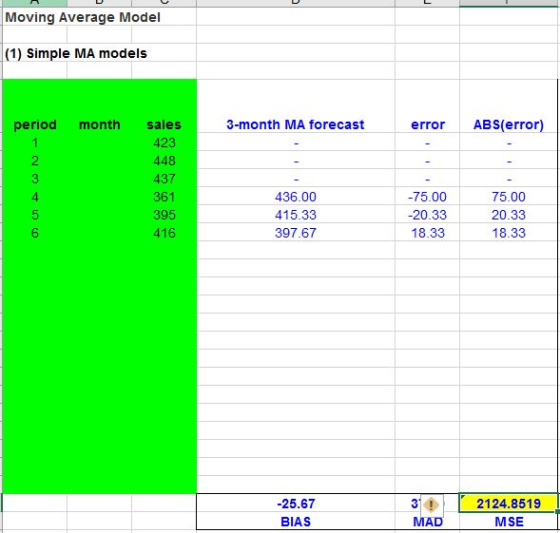Viewport: 560px width, 533px height.
Task: Click the 'sales' header cell
Action: 164,125
